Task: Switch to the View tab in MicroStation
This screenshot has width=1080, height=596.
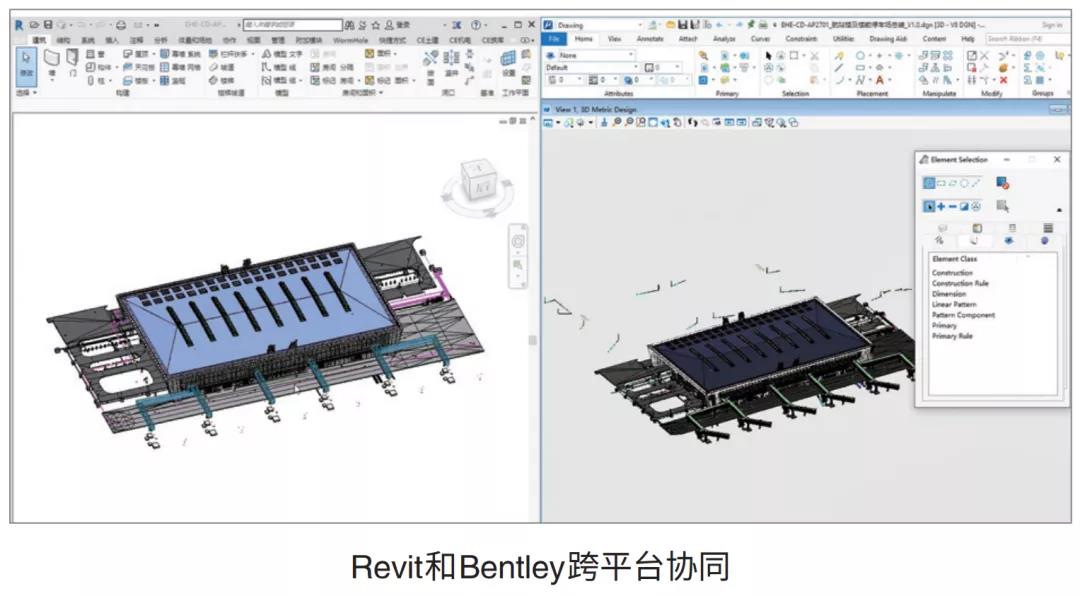Action: point(614,39)
